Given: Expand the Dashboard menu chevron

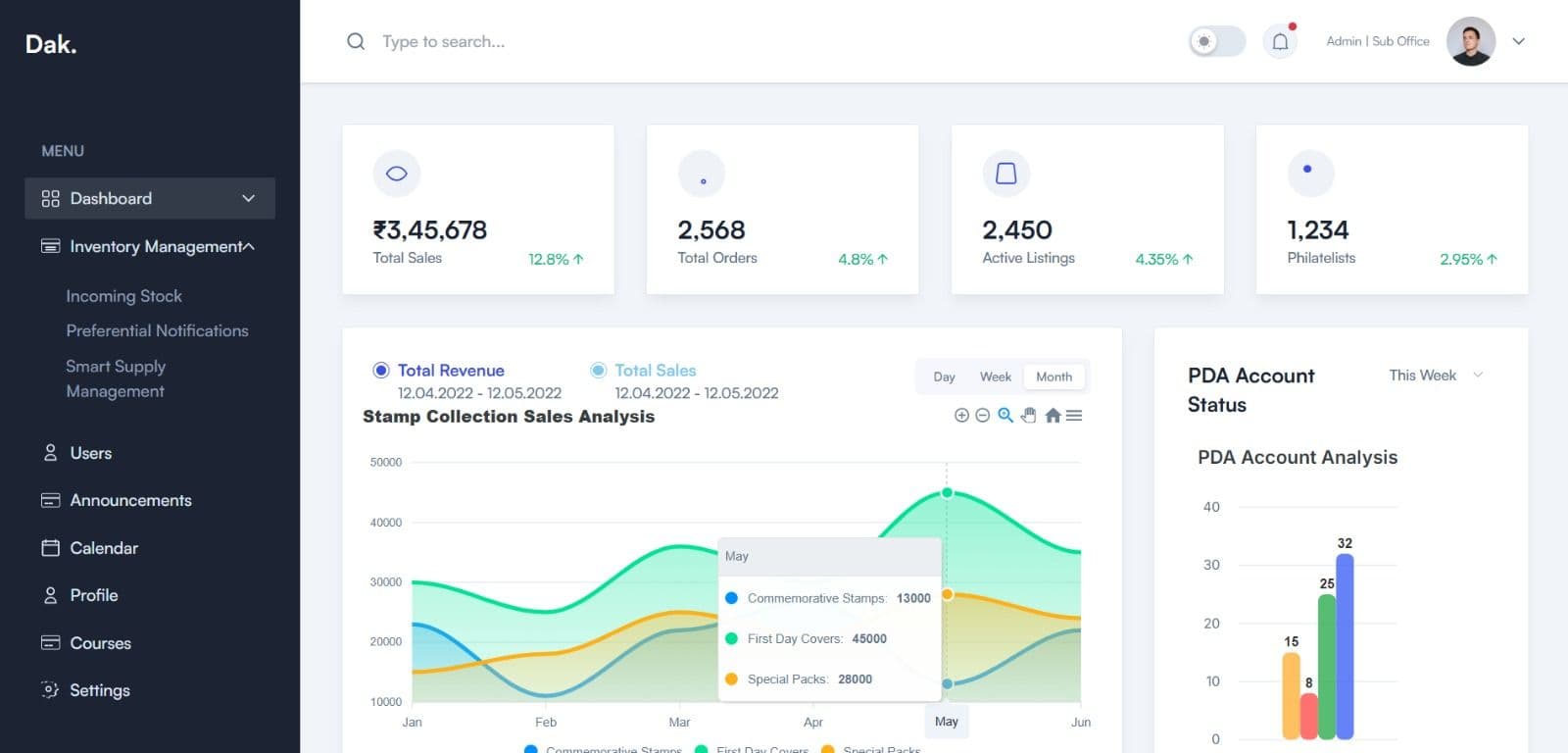Looking at the screenshot, I should point(249,198).
